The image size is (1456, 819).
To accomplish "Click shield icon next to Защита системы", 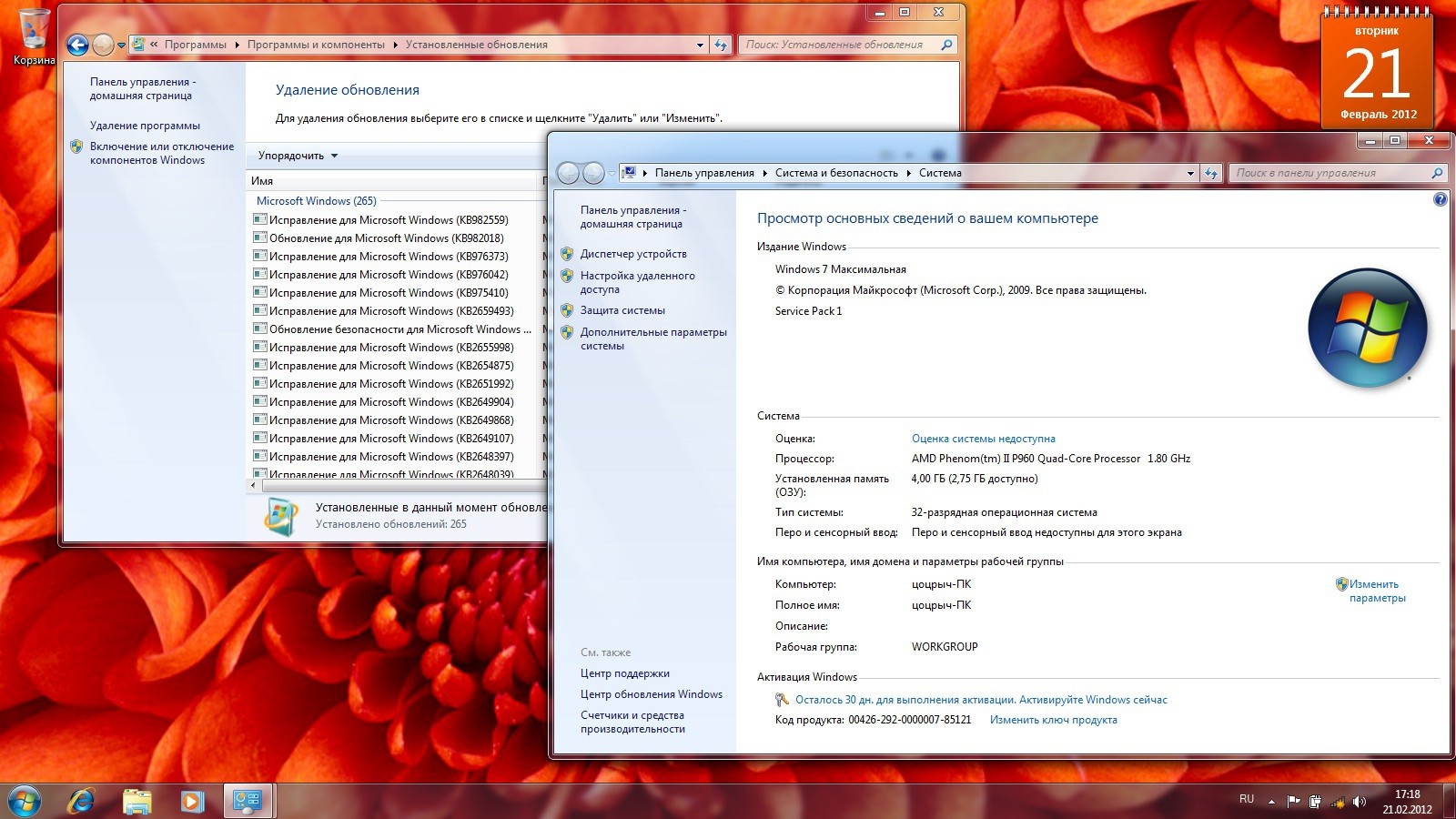I will point(567,310).
